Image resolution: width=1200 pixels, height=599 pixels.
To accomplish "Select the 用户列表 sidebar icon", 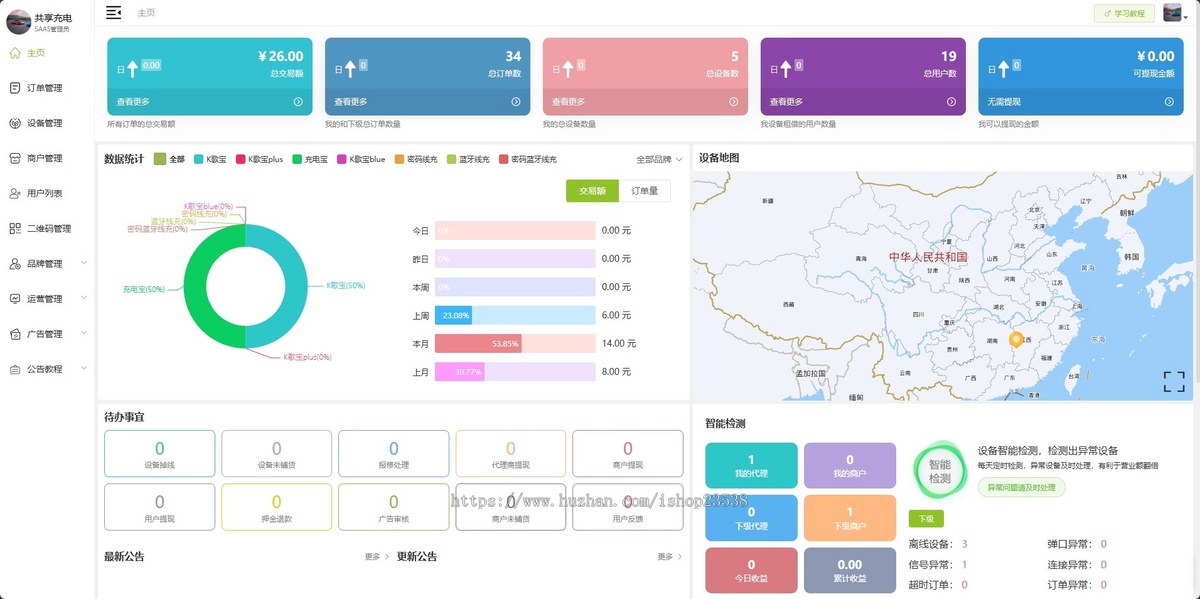I will coord(13,192).
